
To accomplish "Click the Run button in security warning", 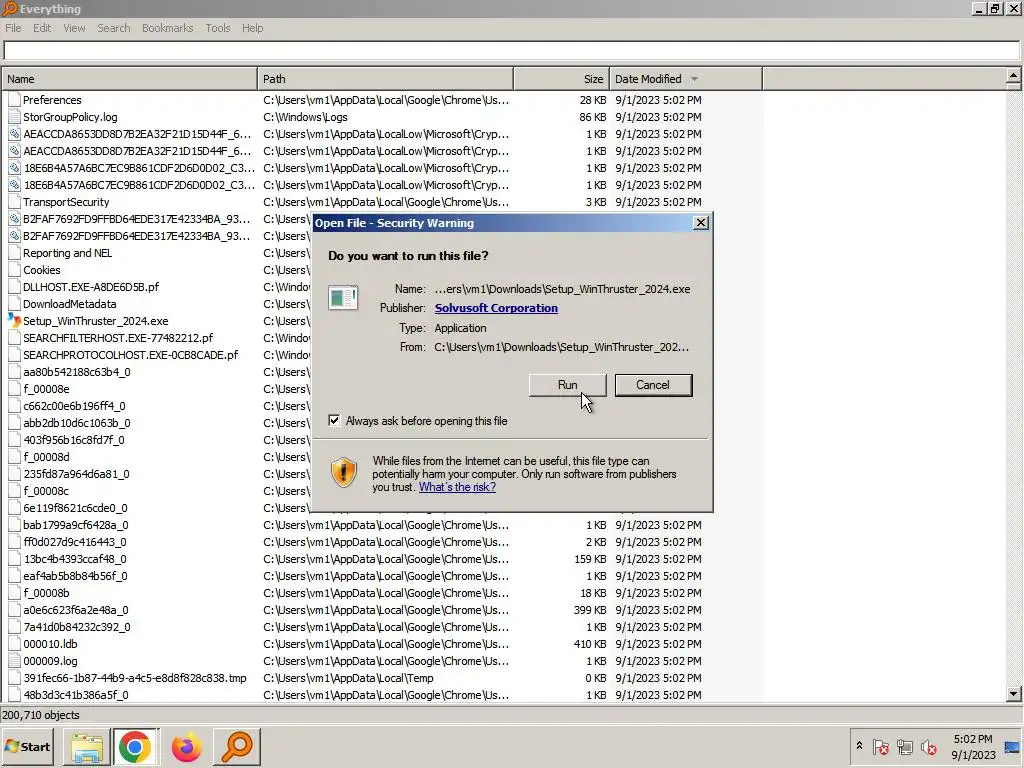I will point(568,385).
